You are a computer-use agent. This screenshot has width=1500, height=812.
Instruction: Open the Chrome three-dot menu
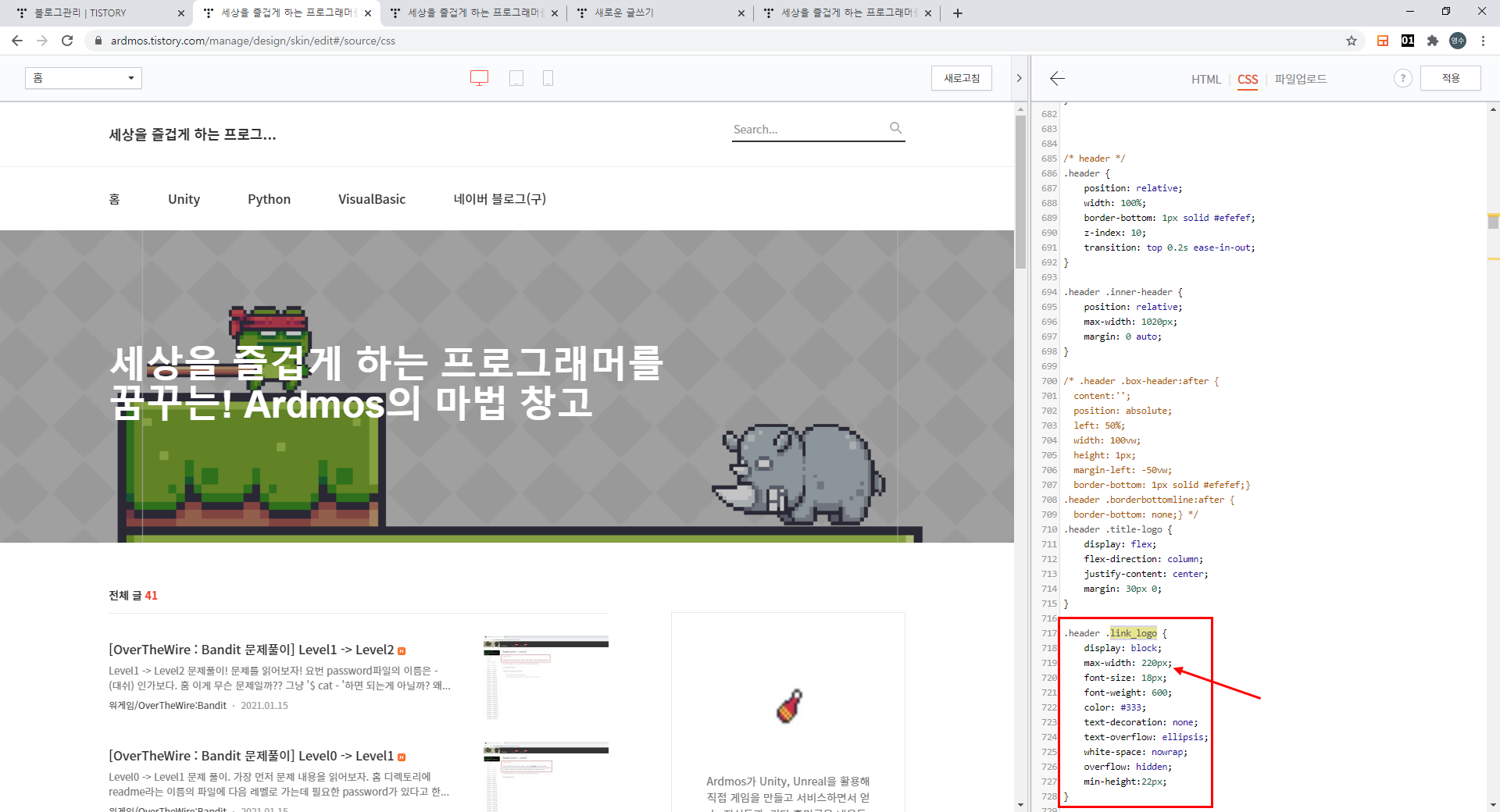(x=1483, y=41)
